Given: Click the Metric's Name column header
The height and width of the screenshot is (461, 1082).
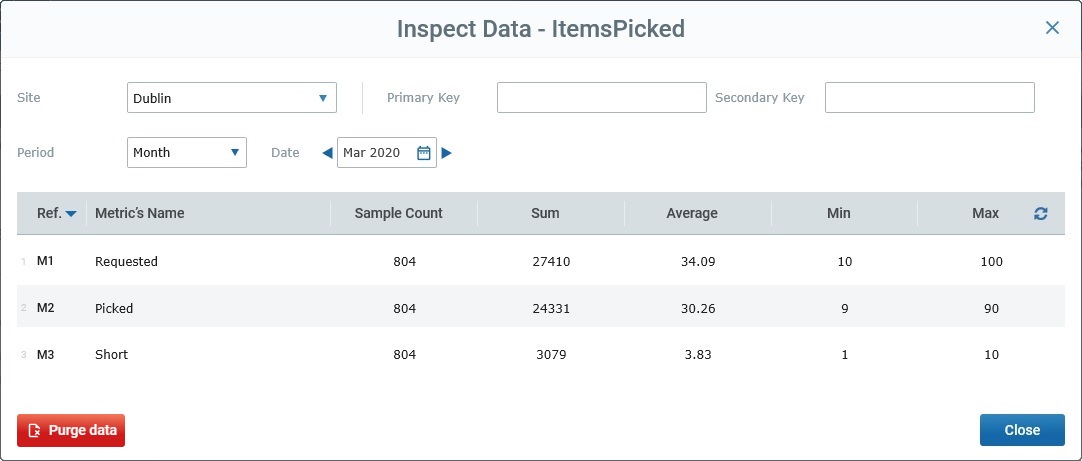Looking at the screenshot, I should click(139, 213).
